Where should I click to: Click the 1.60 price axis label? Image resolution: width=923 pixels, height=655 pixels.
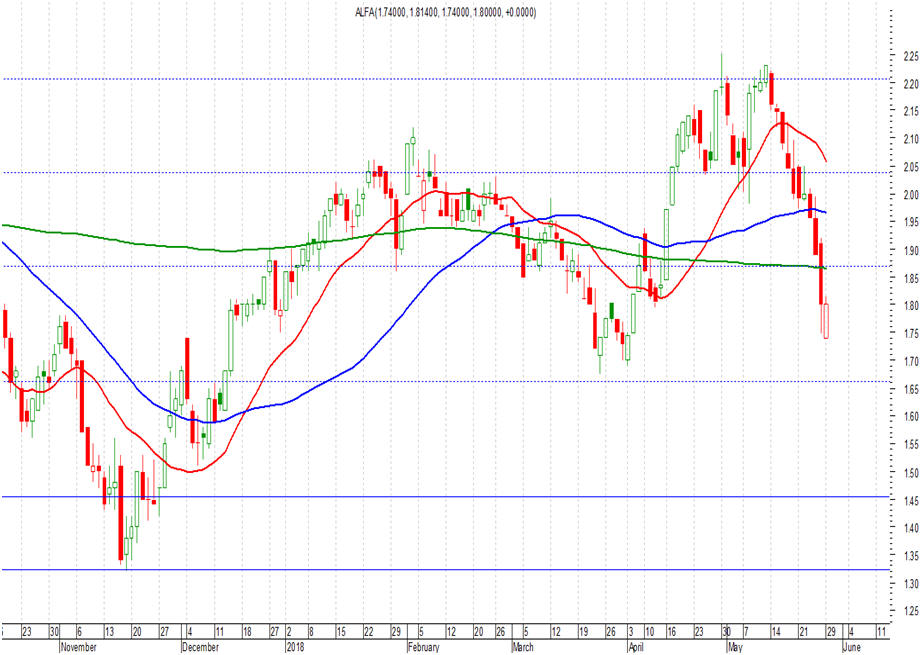tap(911, 417)
